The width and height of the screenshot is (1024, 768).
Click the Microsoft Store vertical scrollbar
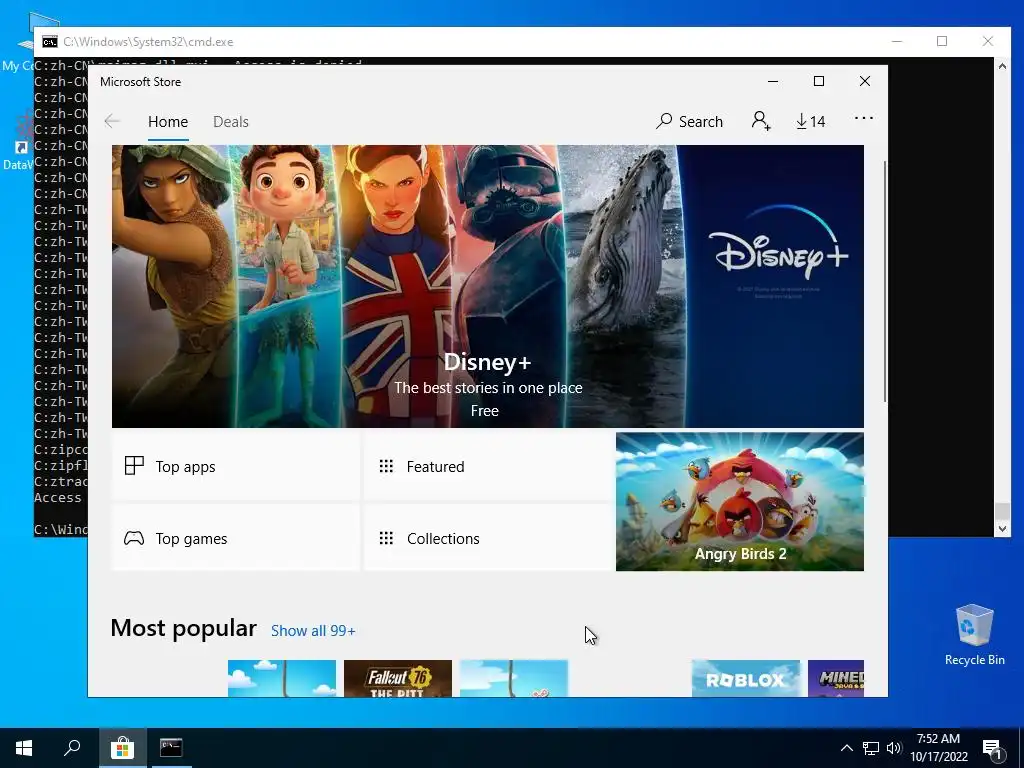(x=885, y=281)
